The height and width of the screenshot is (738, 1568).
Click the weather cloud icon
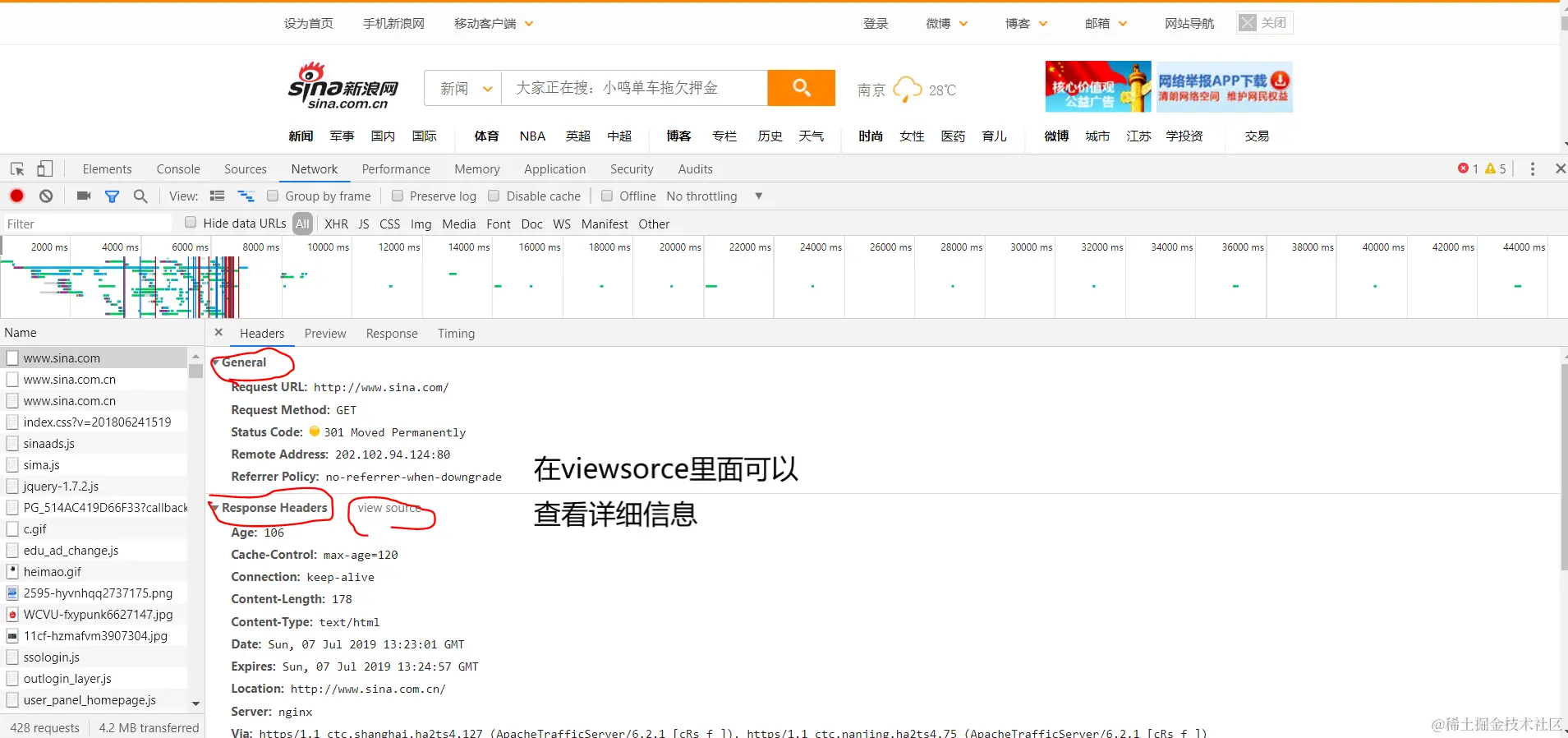908,89
